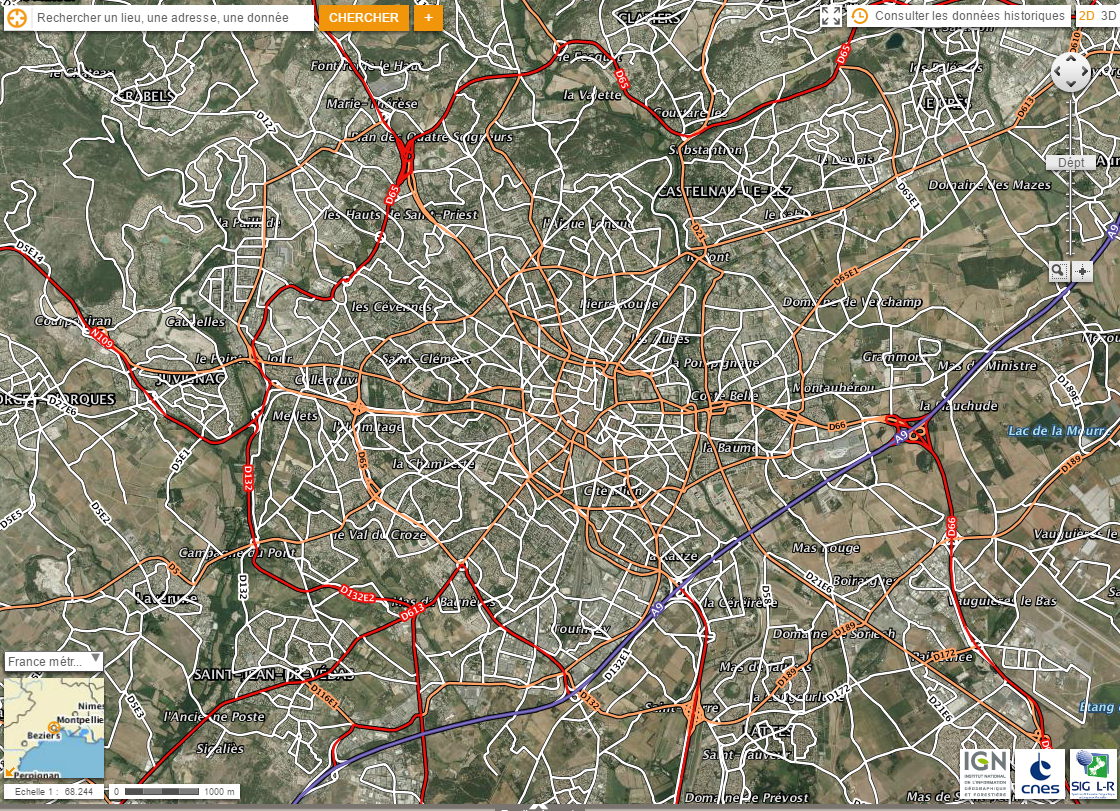The width and height of the screenshot is (1120, 811).
Task: Click the geolocation target icon beside search
Action: pos(16,17)
